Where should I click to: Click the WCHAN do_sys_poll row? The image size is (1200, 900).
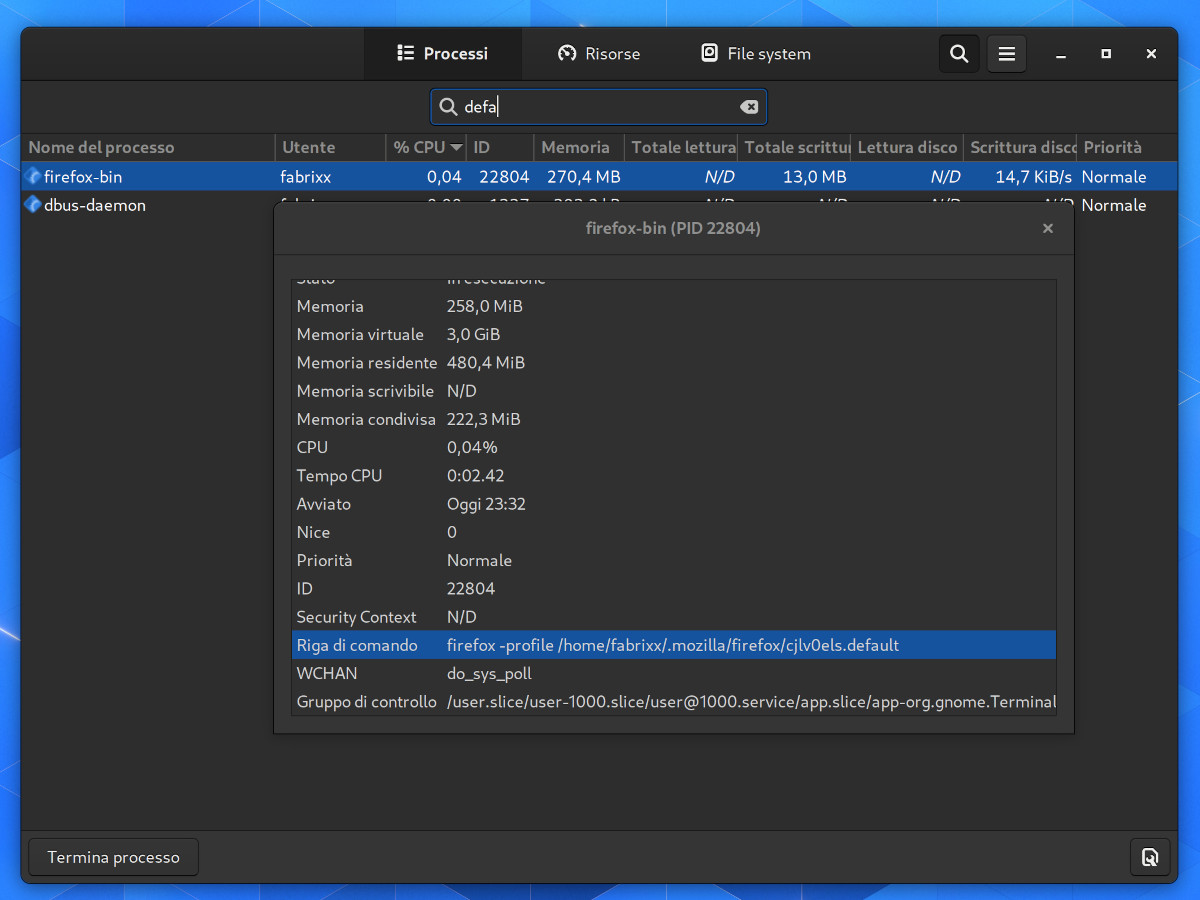674,673
